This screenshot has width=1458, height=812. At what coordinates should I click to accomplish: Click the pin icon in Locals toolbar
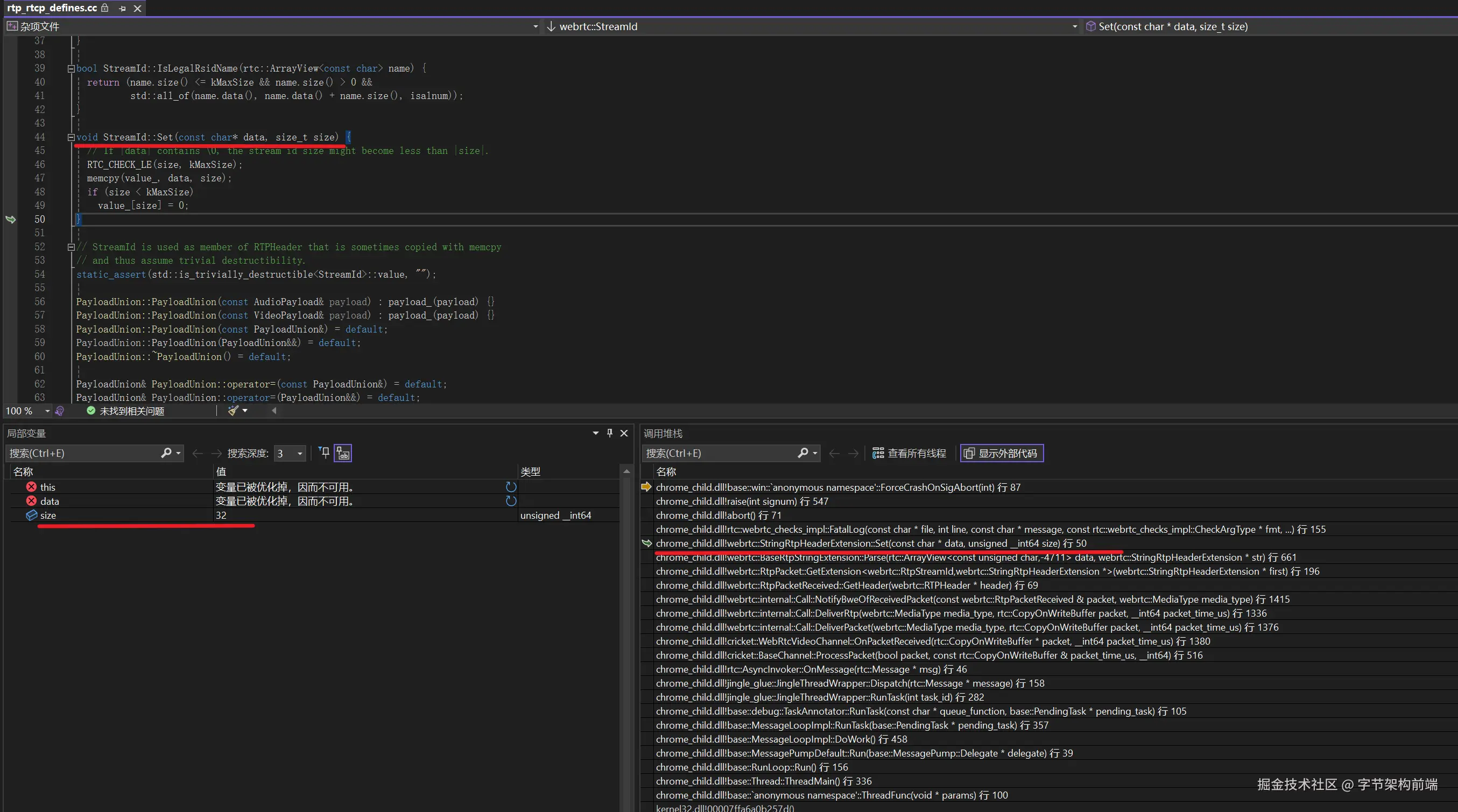pyautogui.click(x=324, y=453)
